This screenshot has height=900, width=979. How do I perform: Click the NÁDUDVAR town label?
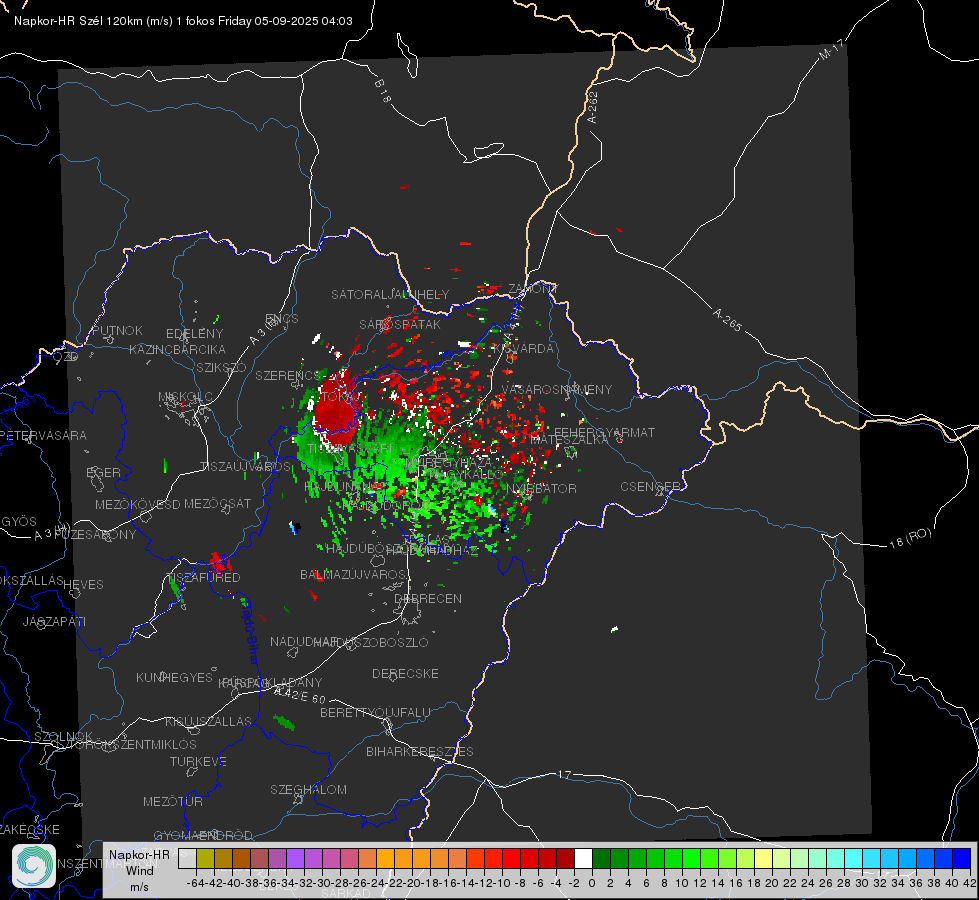(x=304, y=642)
